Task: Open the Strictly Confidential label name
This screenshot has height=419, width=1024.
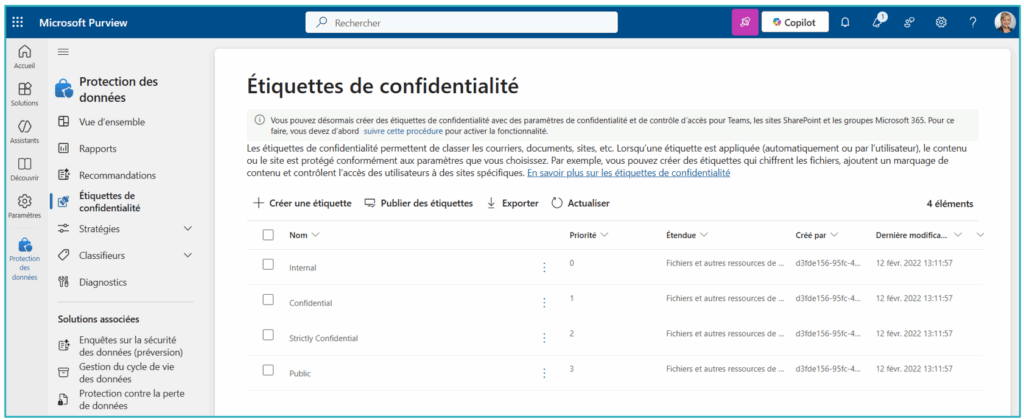Action: (x=323, y=338)
